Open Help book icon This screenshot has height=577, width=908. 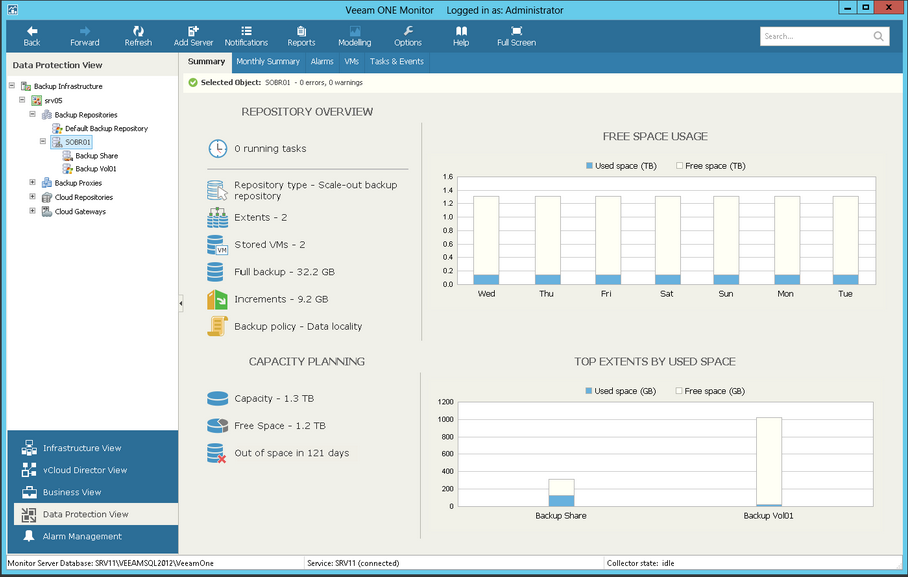[x=461, y=31]
